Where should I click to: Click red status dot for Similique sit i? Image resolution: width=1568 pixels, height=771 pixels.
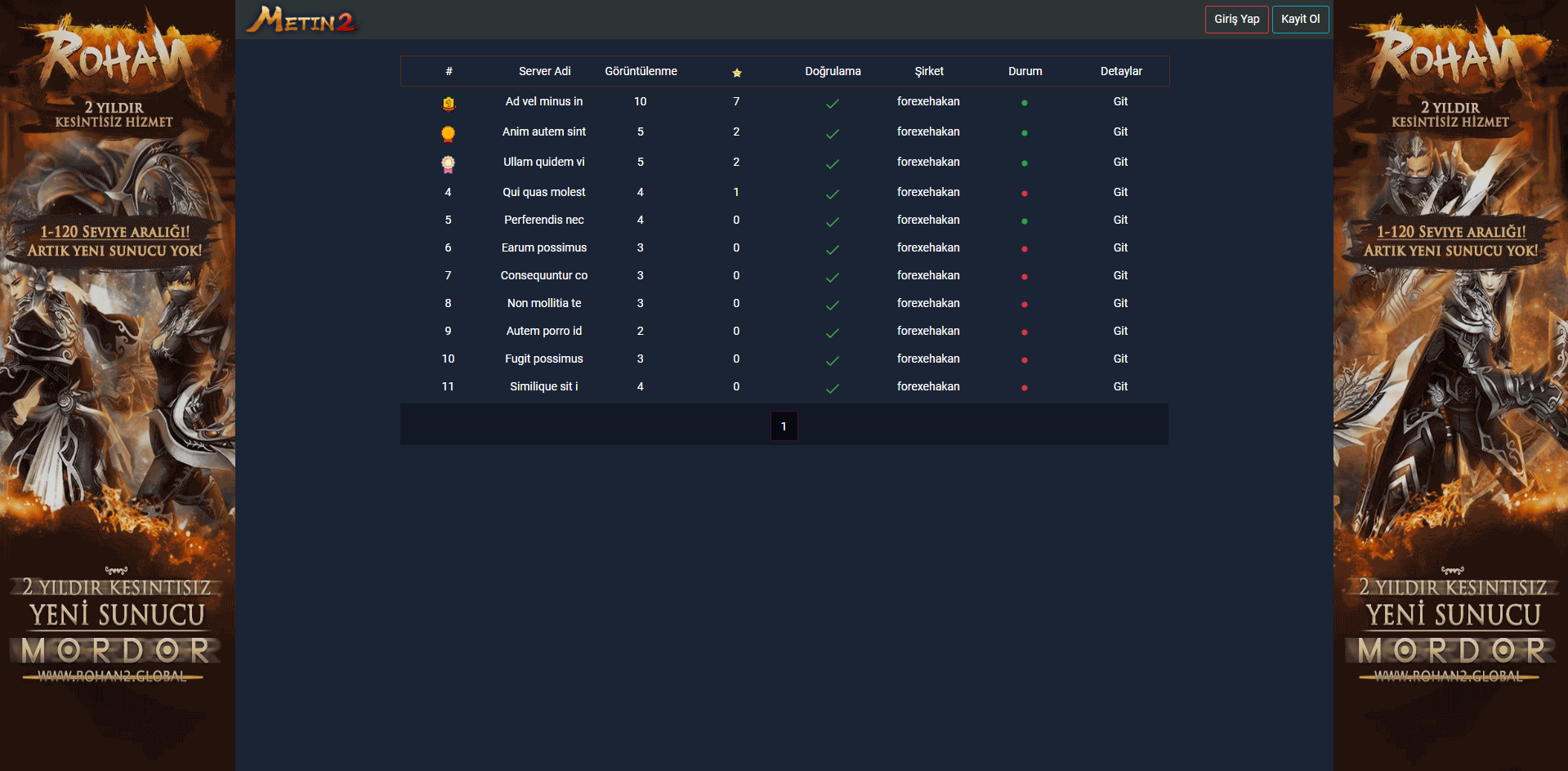pos(1025,388)
